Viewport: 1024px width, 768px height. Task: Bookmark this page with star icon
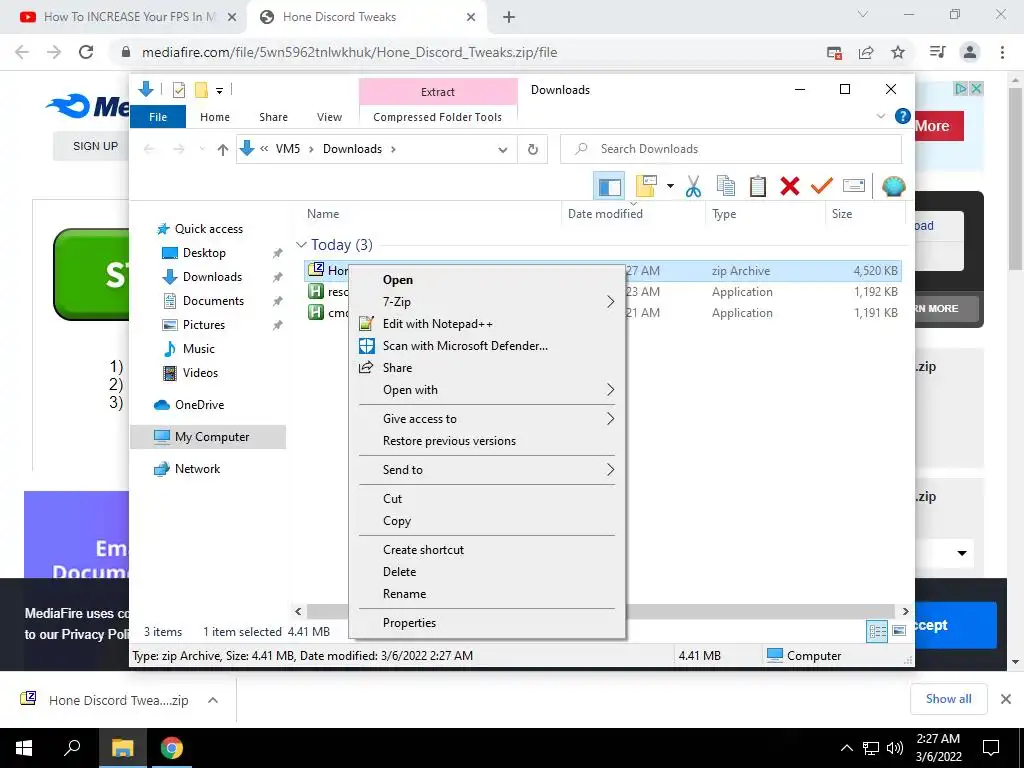(898, 52)
